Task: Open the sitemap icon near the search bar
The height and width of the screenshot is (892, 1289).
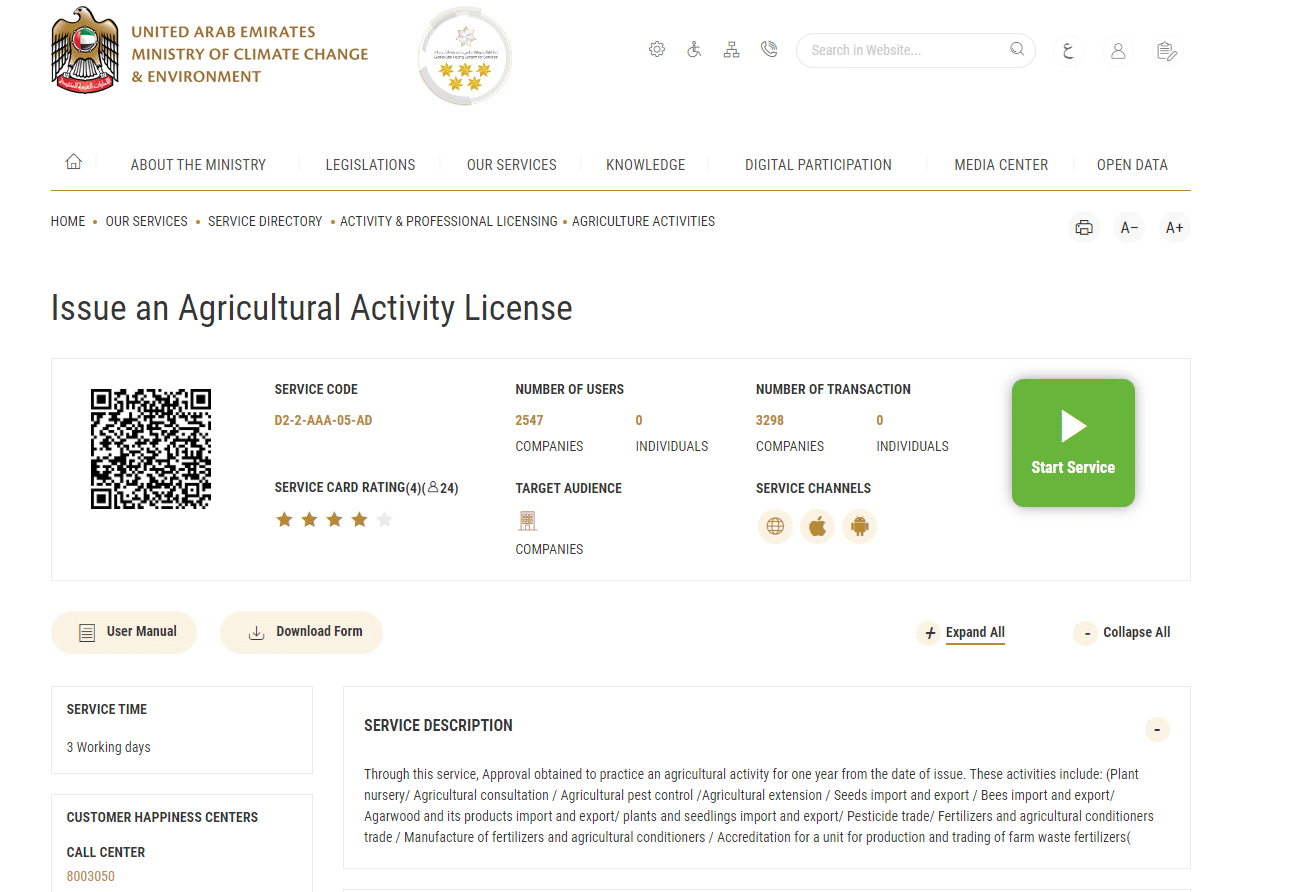Action: pos(731,48)
